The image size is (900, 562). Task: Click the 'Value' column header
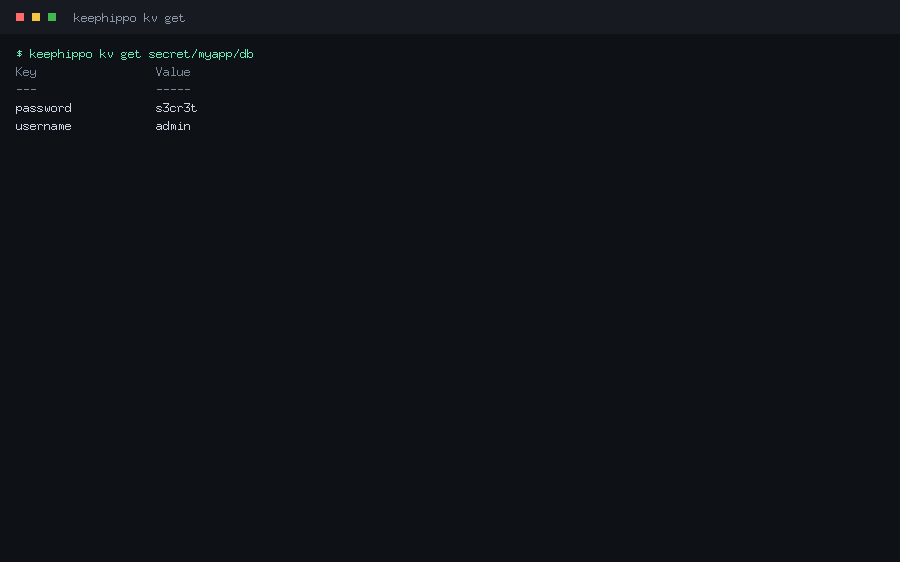[x=173, y=72]
